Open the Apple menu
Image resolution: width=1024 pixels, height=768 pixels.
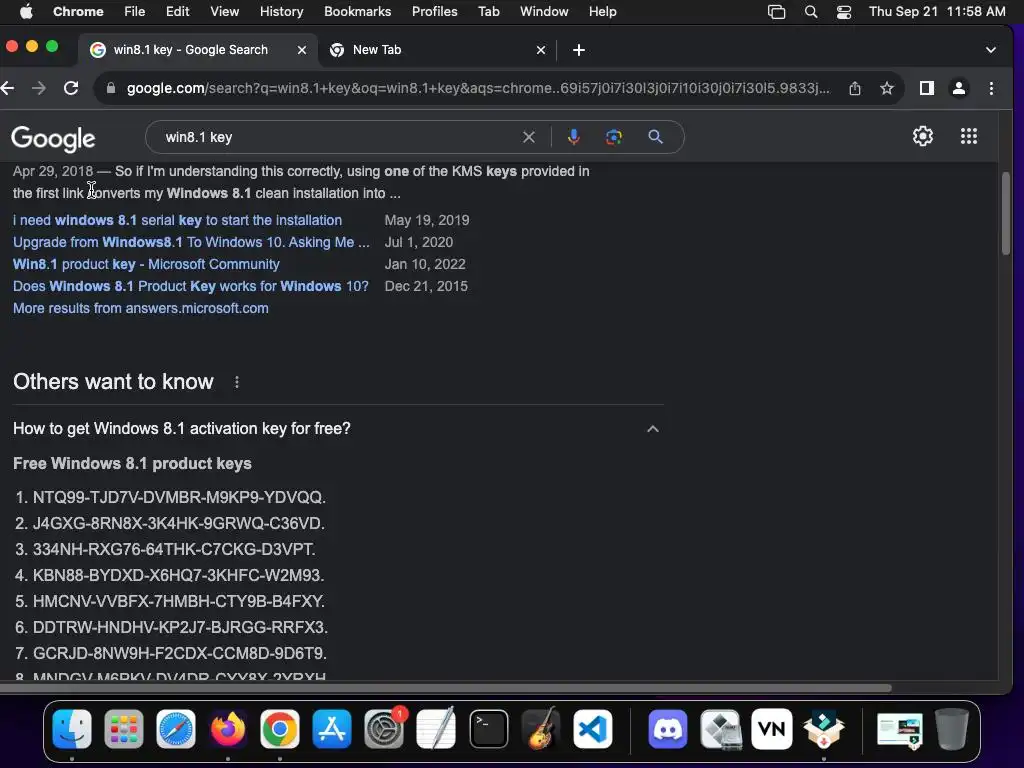point(26,11)
